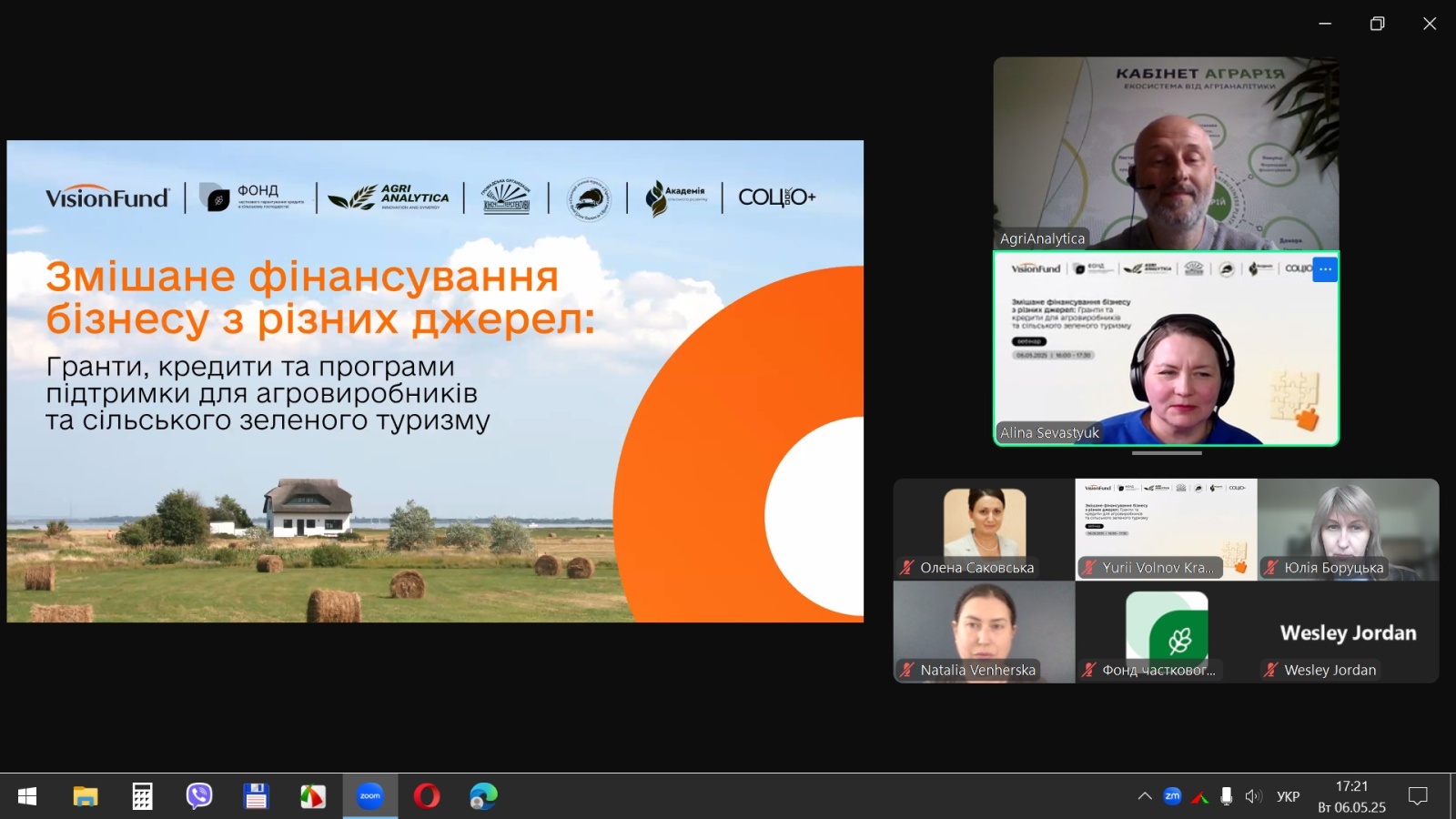Open the Windows notification center
This screenshot has width=1456, height=819.
coord(1418,796)
